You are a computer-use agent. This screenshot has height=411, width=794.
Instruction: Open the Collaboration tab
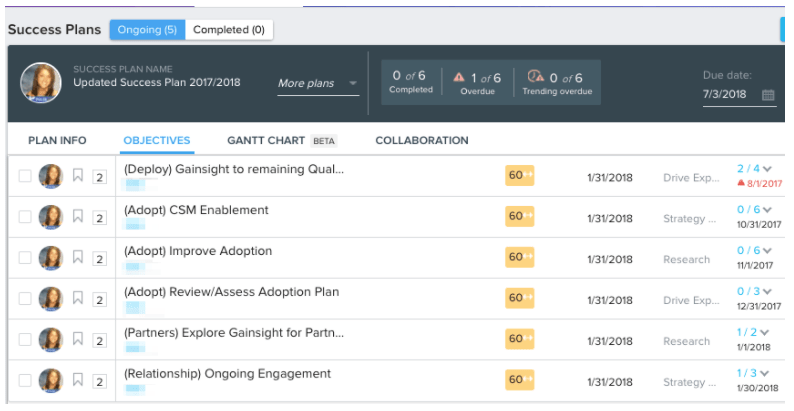pyautogui.click(x=421, y=141)
